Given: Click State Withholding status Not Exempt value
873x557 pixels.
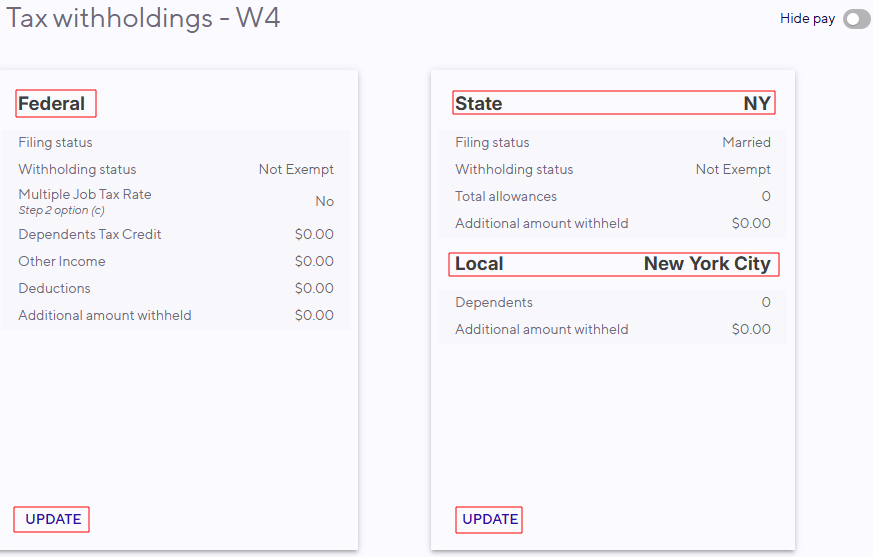Looking at the screenshot, I should 733,169.
